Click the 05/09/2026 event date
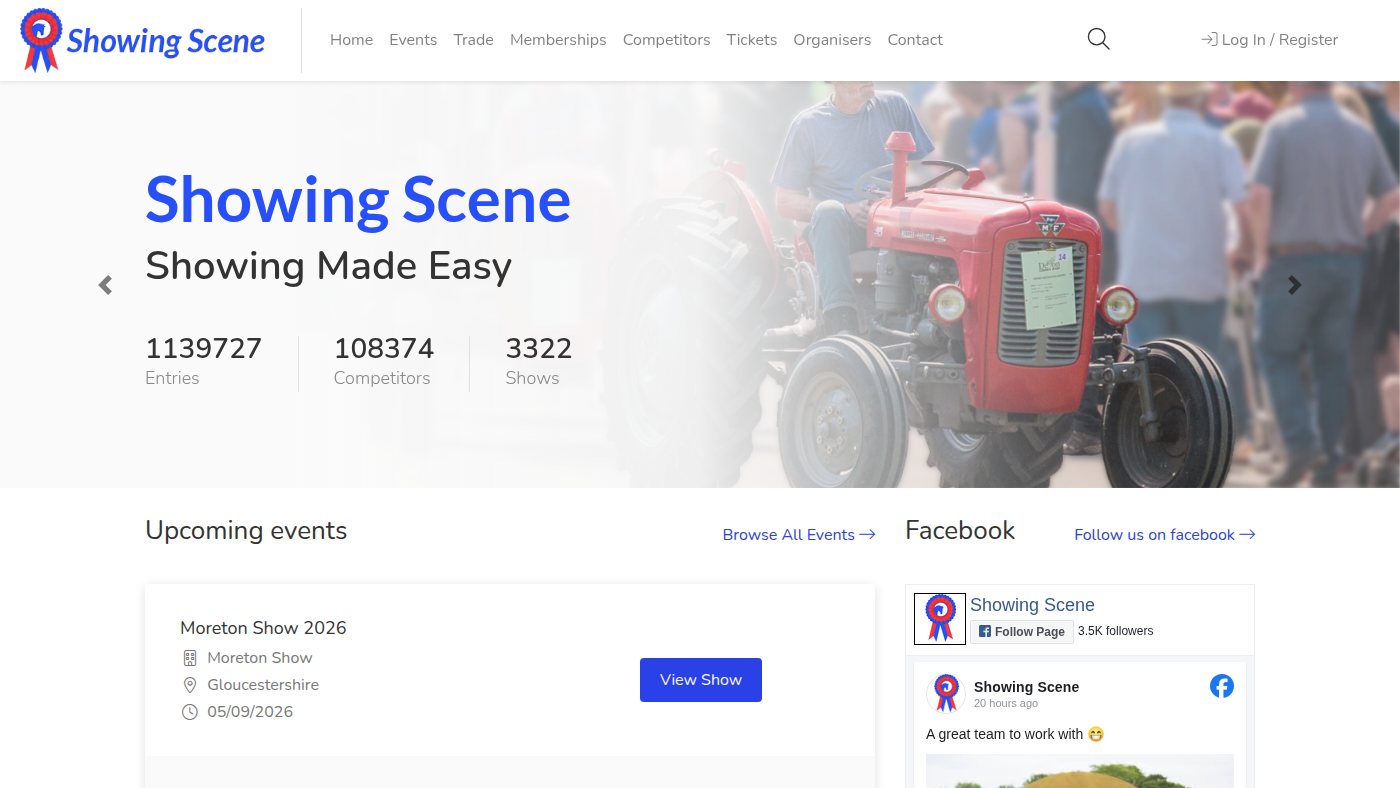This screenshot has width=1400, height=788. pos(250,712)
